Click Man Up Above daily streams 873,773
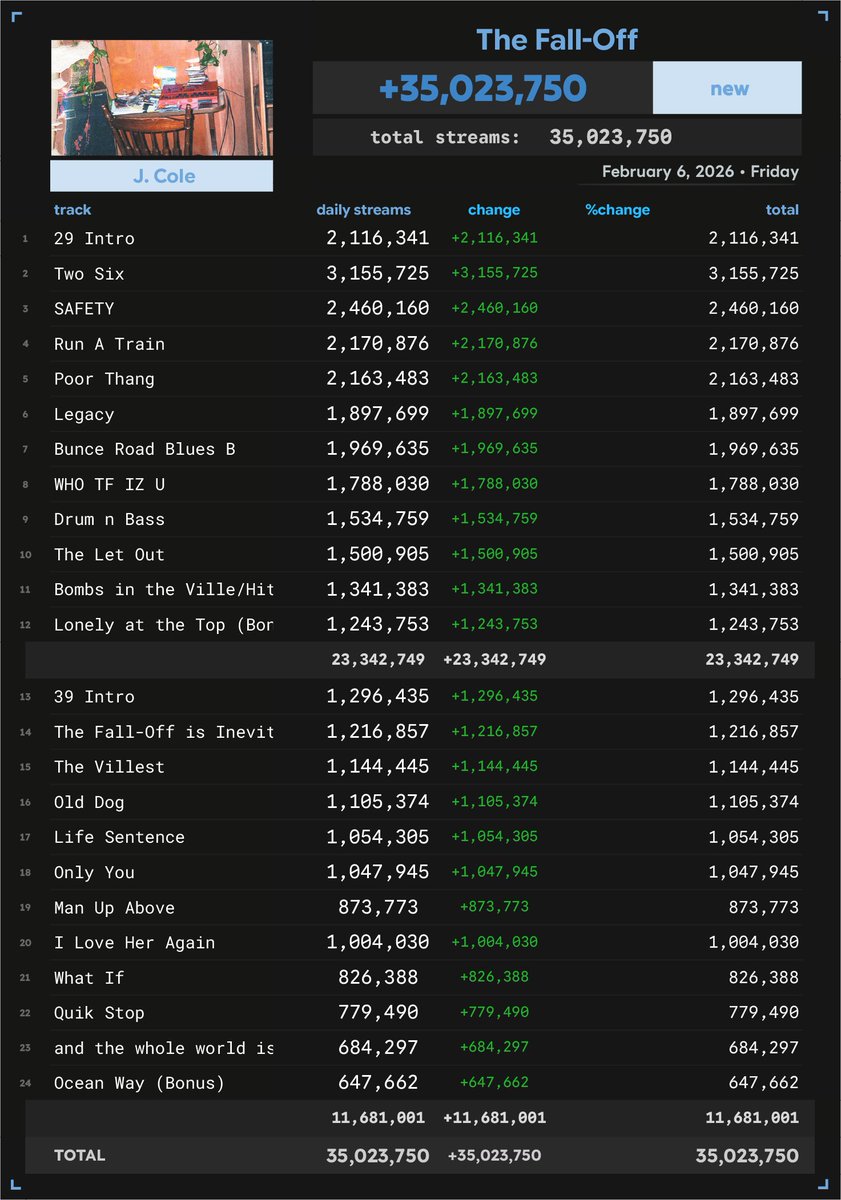 [378, 907]
